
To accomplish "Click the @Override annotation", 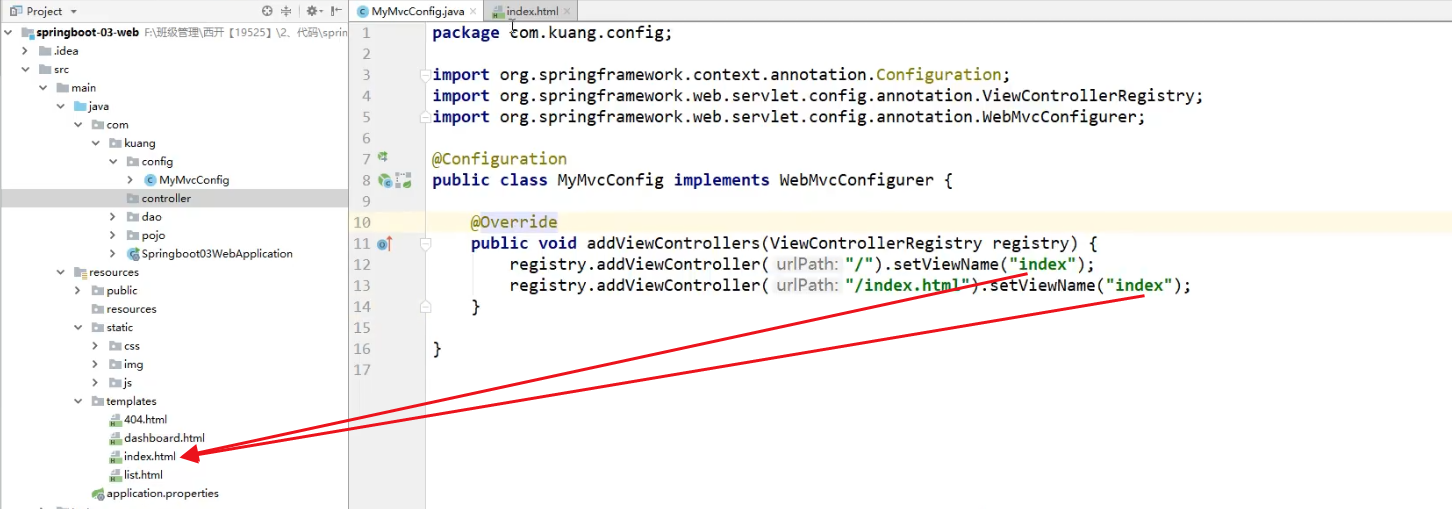I will point(513,222).
